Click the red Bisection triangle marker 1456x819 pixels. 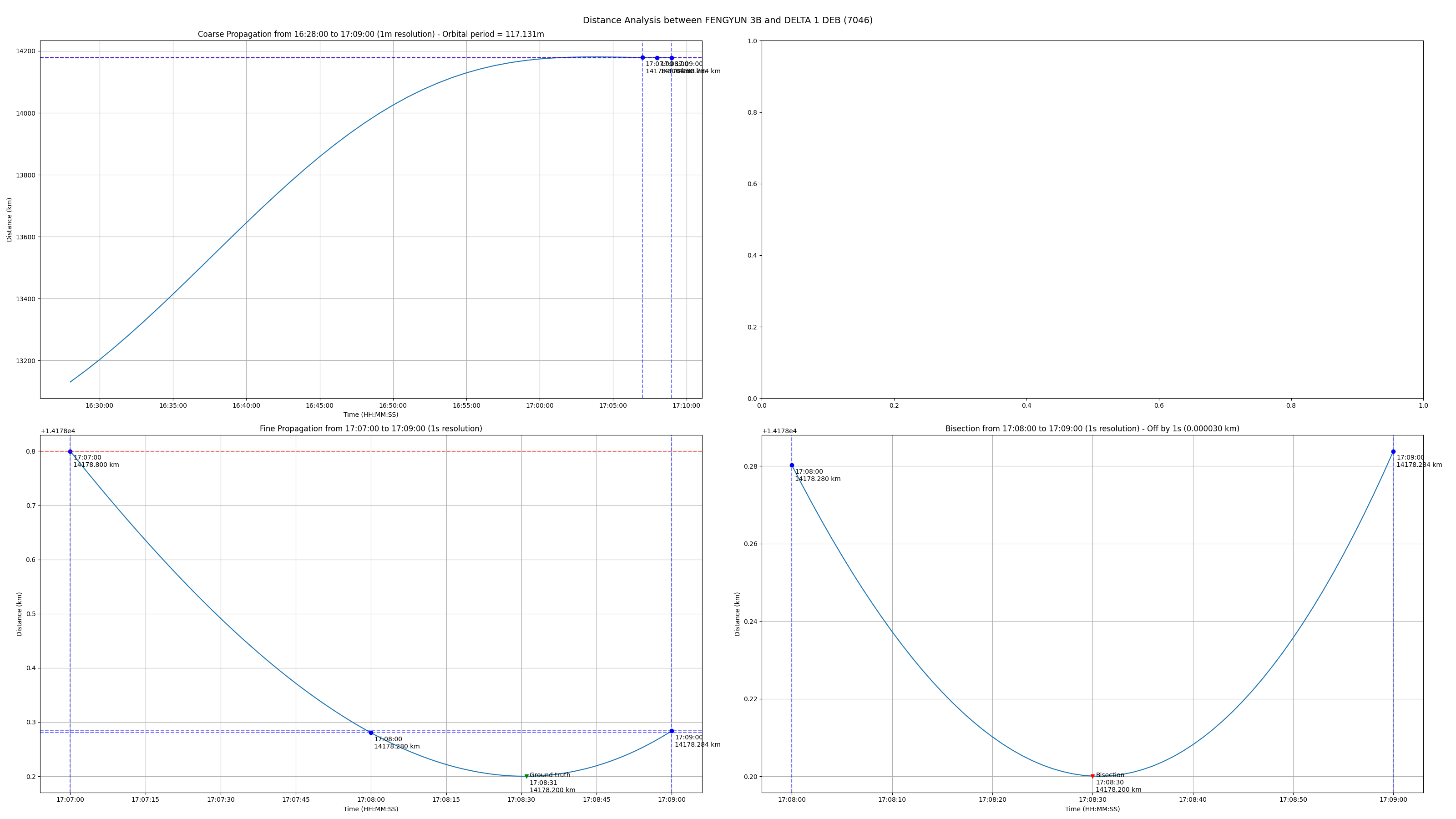(1092, 776)
